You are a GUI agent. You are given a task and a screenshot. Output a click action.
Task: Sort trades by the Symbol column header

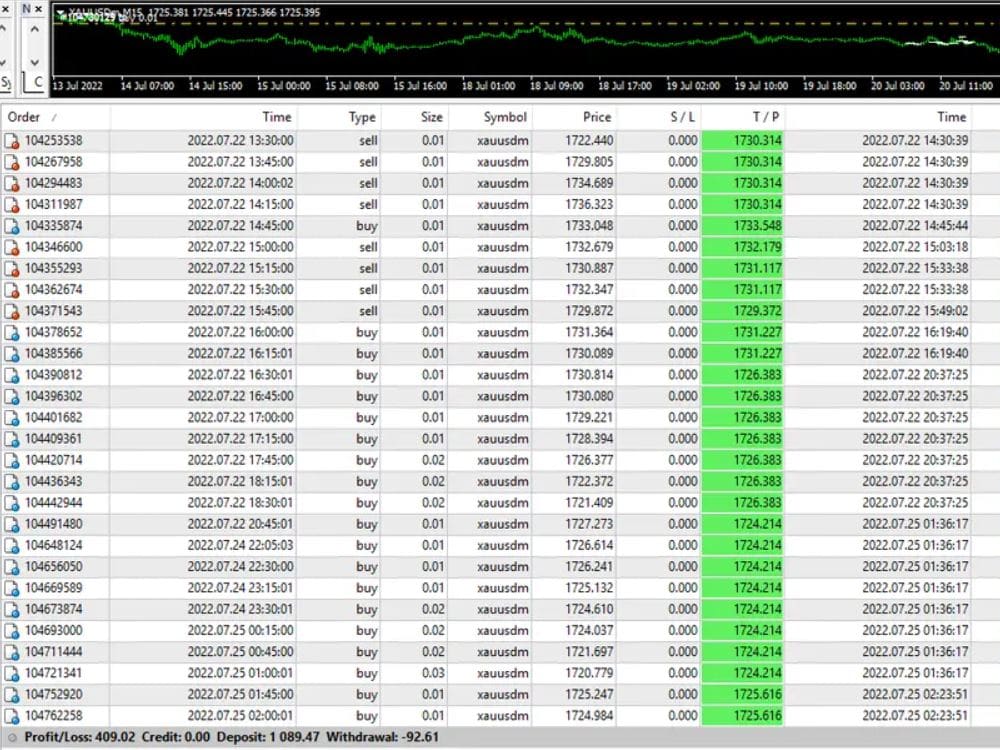[505, 116]
